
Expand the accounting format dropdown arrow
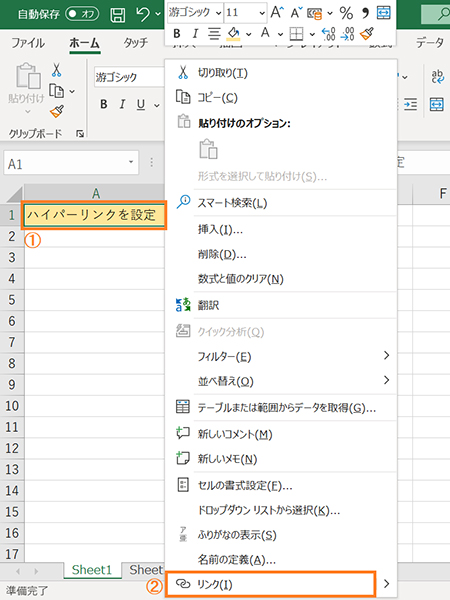330,13
